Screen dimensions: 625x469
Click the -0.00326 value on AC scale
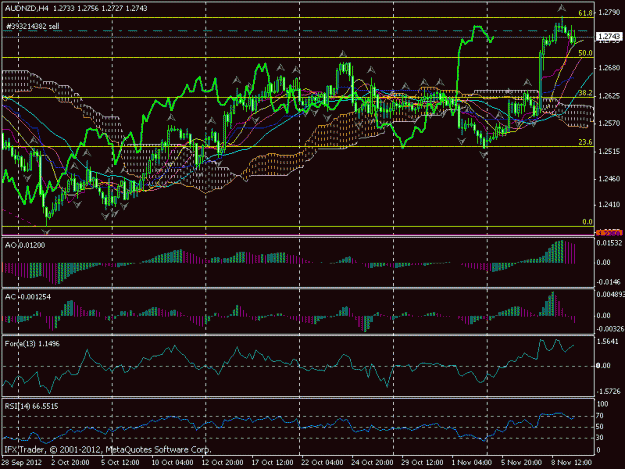(610, 329)
